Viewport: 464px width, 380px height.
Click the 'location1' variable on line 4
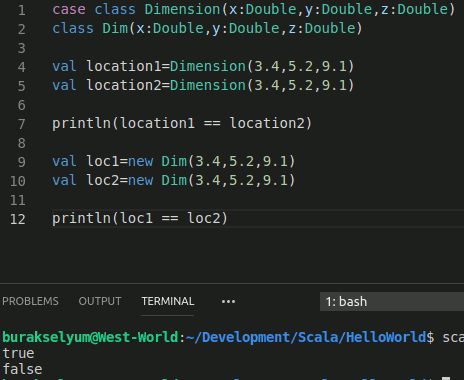(x=124, y=66)
